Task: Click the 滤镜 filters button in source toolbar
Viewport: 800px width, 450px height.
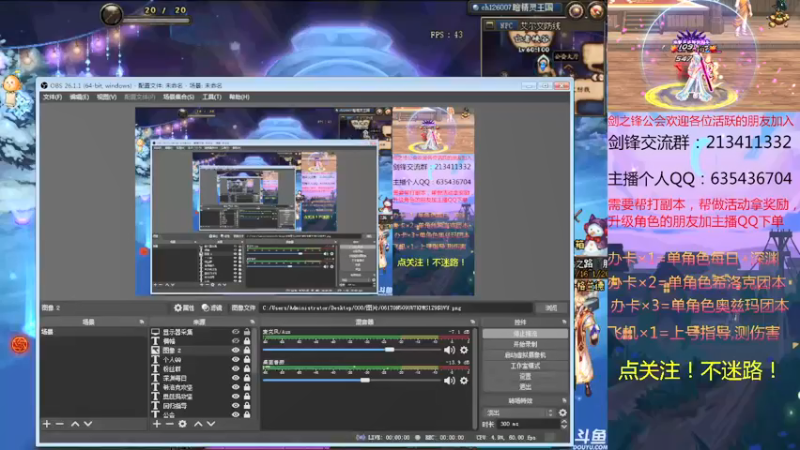Action: coord(212,308)
